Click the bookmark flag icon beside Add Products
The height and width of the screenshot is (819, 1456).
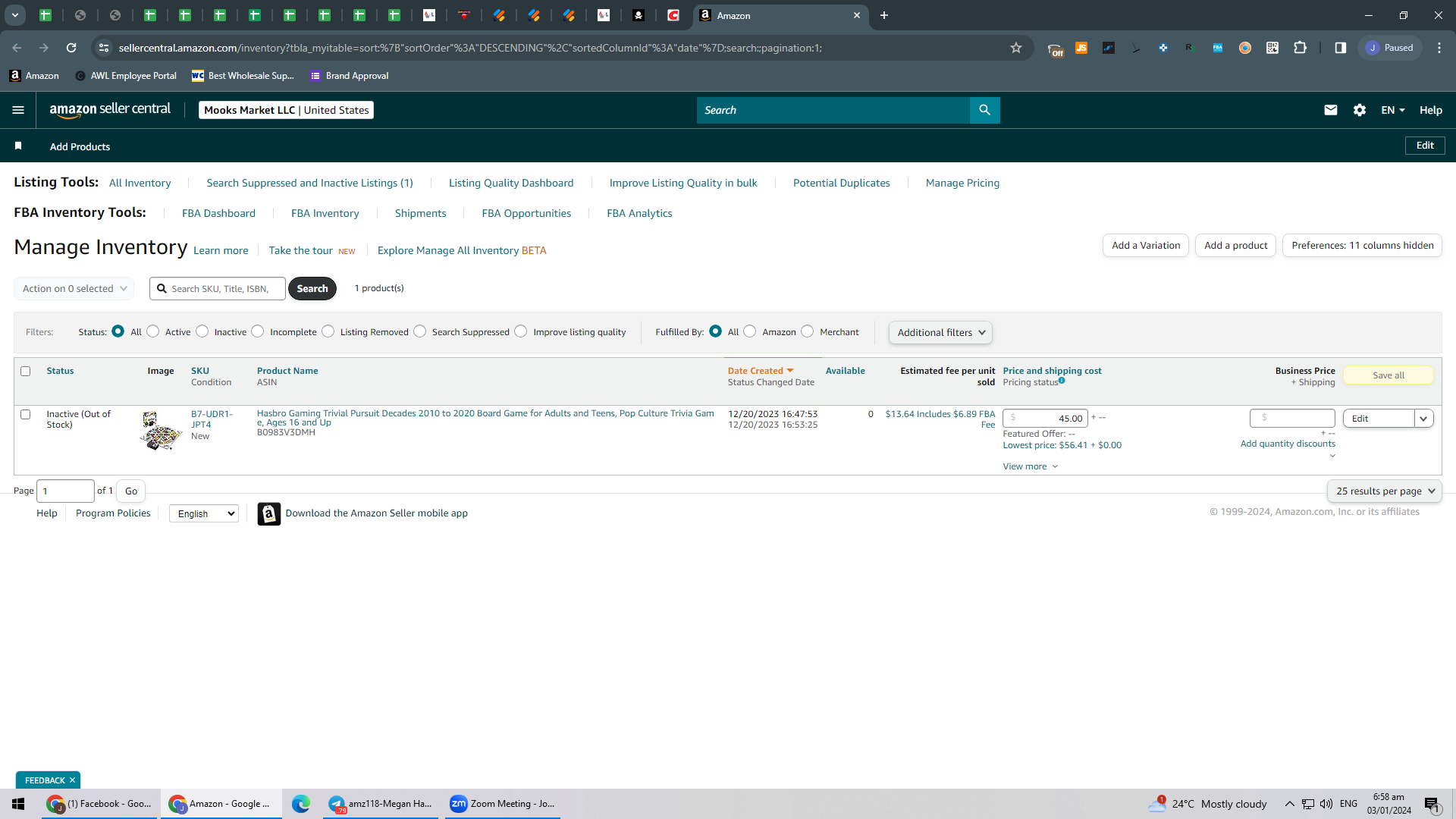(x=18, y=146)
